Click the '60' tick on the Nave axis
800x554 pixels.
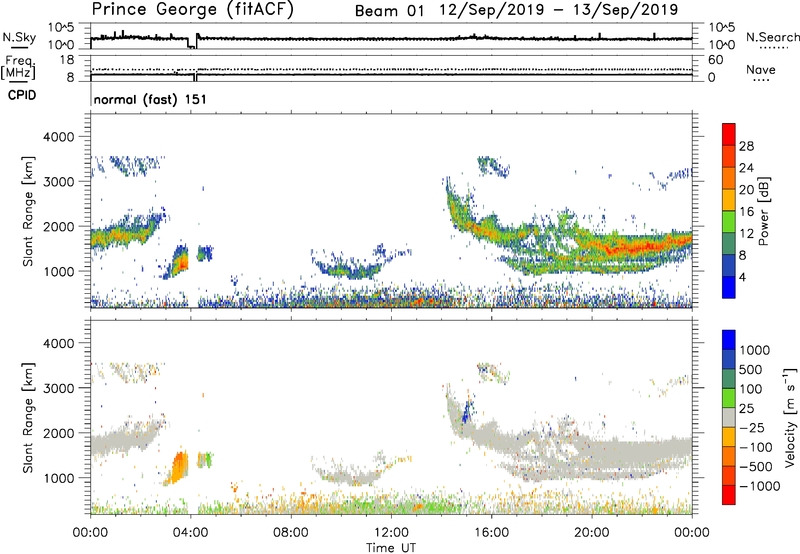pos(715,60)
